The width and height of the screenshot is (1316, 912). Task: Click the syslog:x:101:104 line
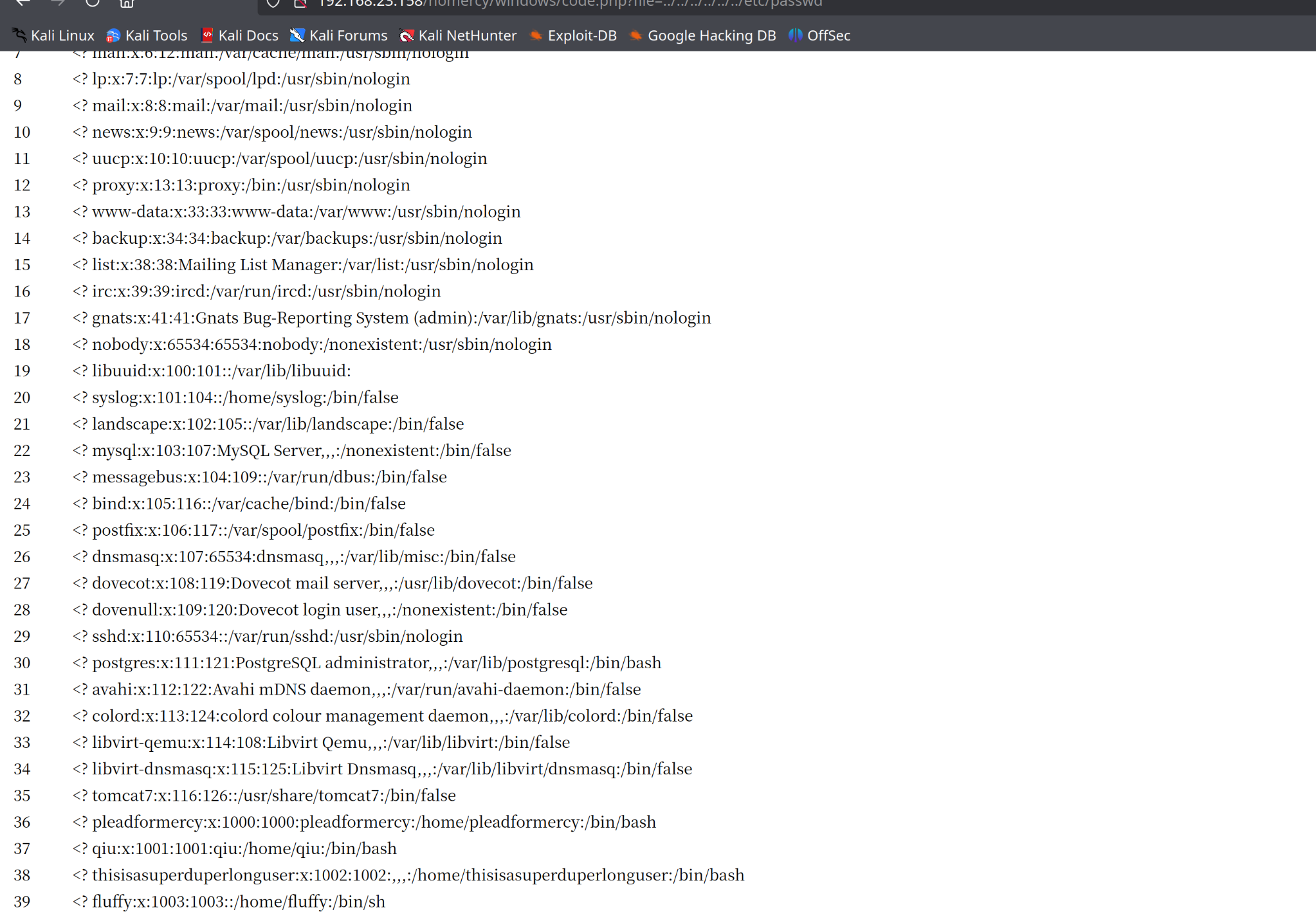pyautogui.click(x=235, y=397)
